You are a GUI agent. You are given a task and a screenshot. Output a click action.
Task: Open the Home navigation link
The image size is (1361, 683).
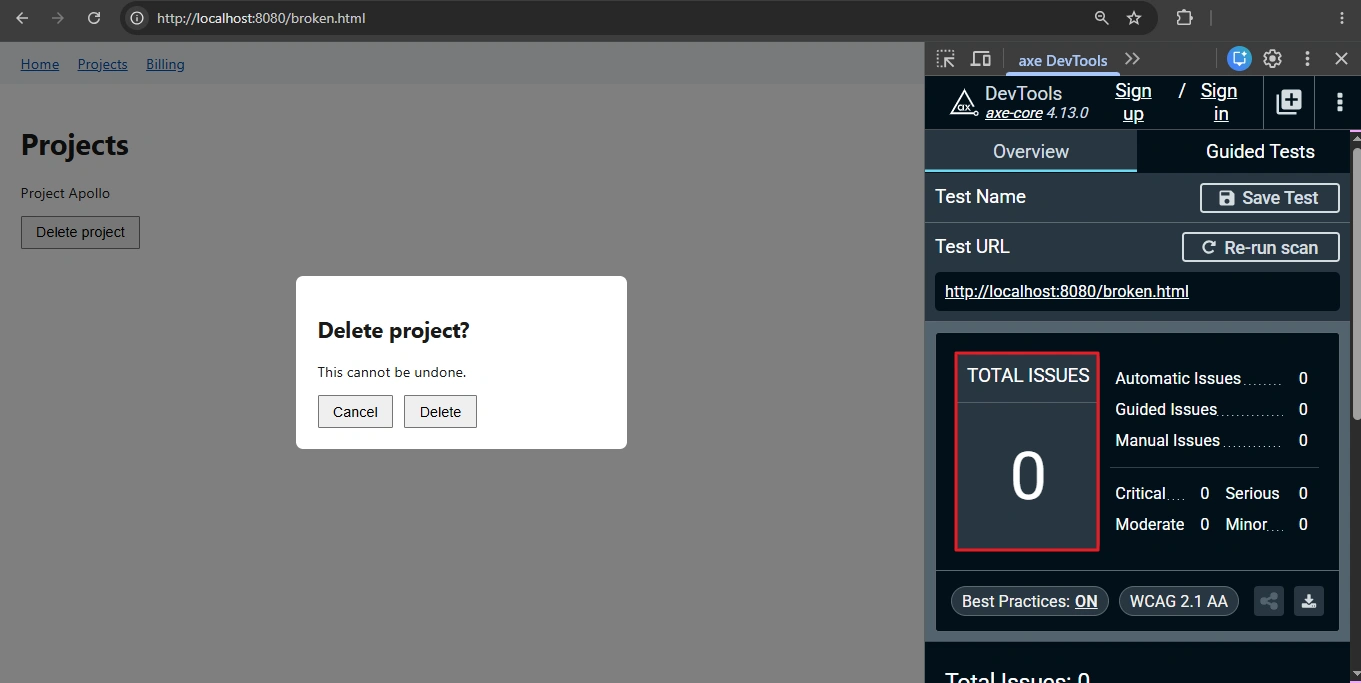(x=40, y=64)
